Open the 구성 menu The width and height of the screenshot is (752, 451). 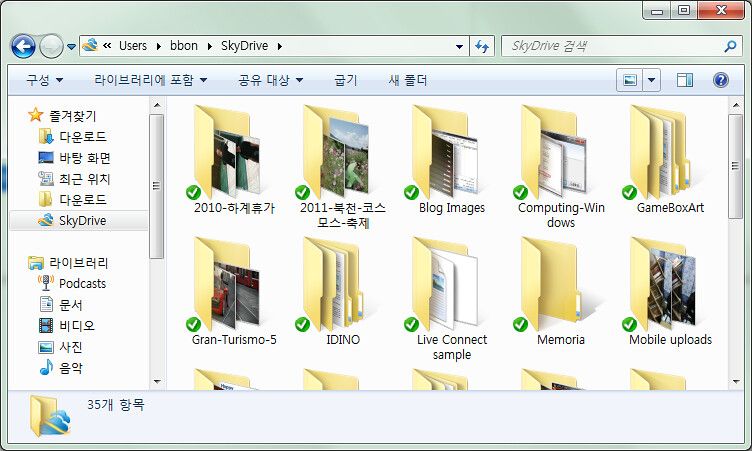(x=45, y=80)
